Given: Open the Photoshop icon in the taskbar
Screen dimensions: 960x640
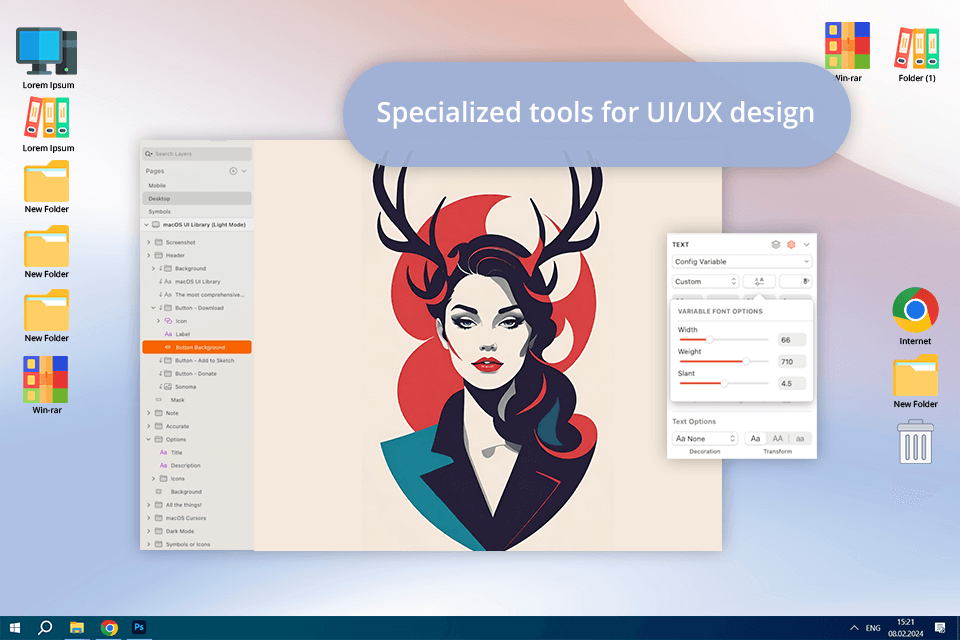Looking at the screenshot, I should pyautogui.click(x=139, y=627).
